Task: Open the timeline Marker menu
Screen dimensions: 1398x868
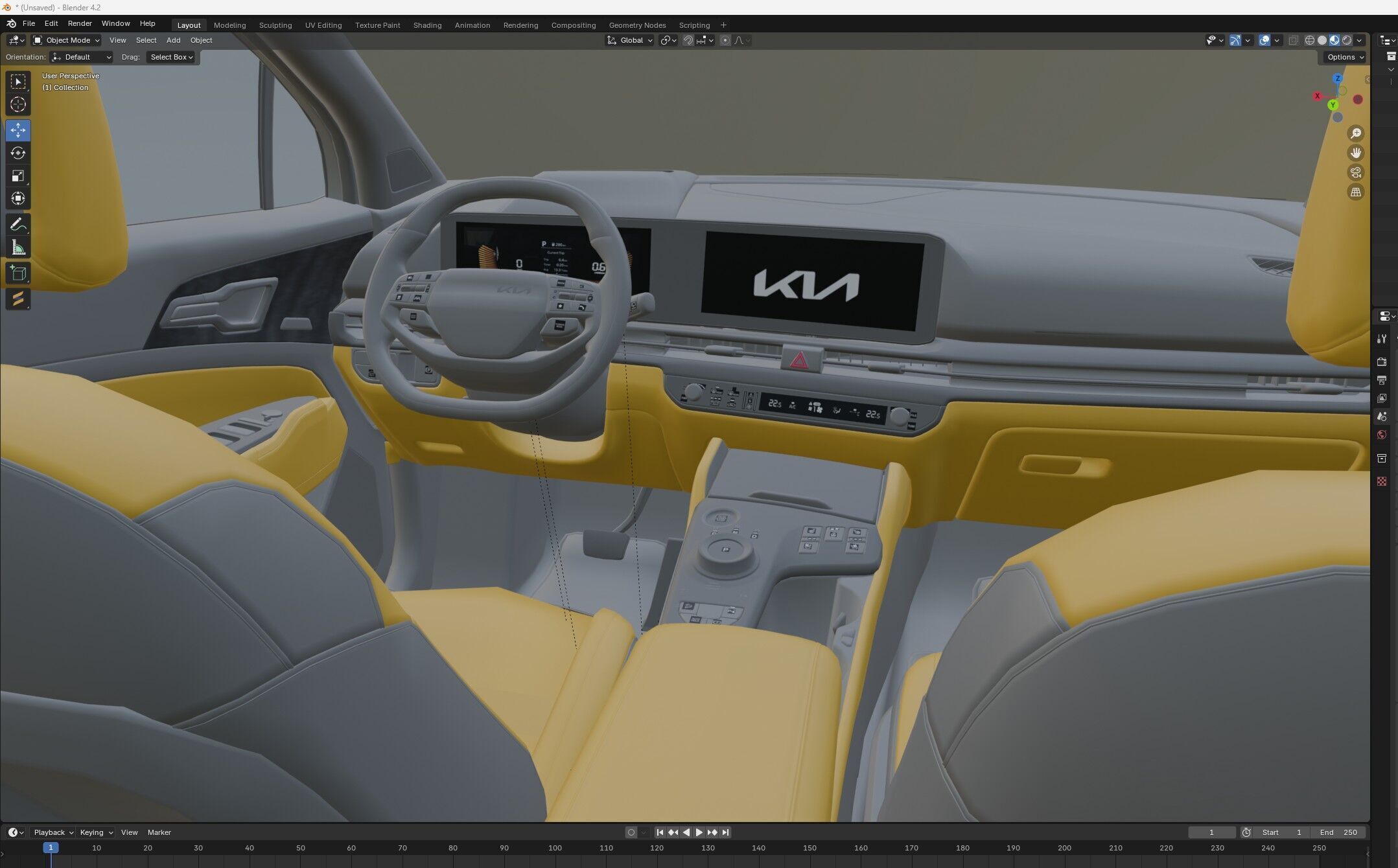Action: [159, 832]
